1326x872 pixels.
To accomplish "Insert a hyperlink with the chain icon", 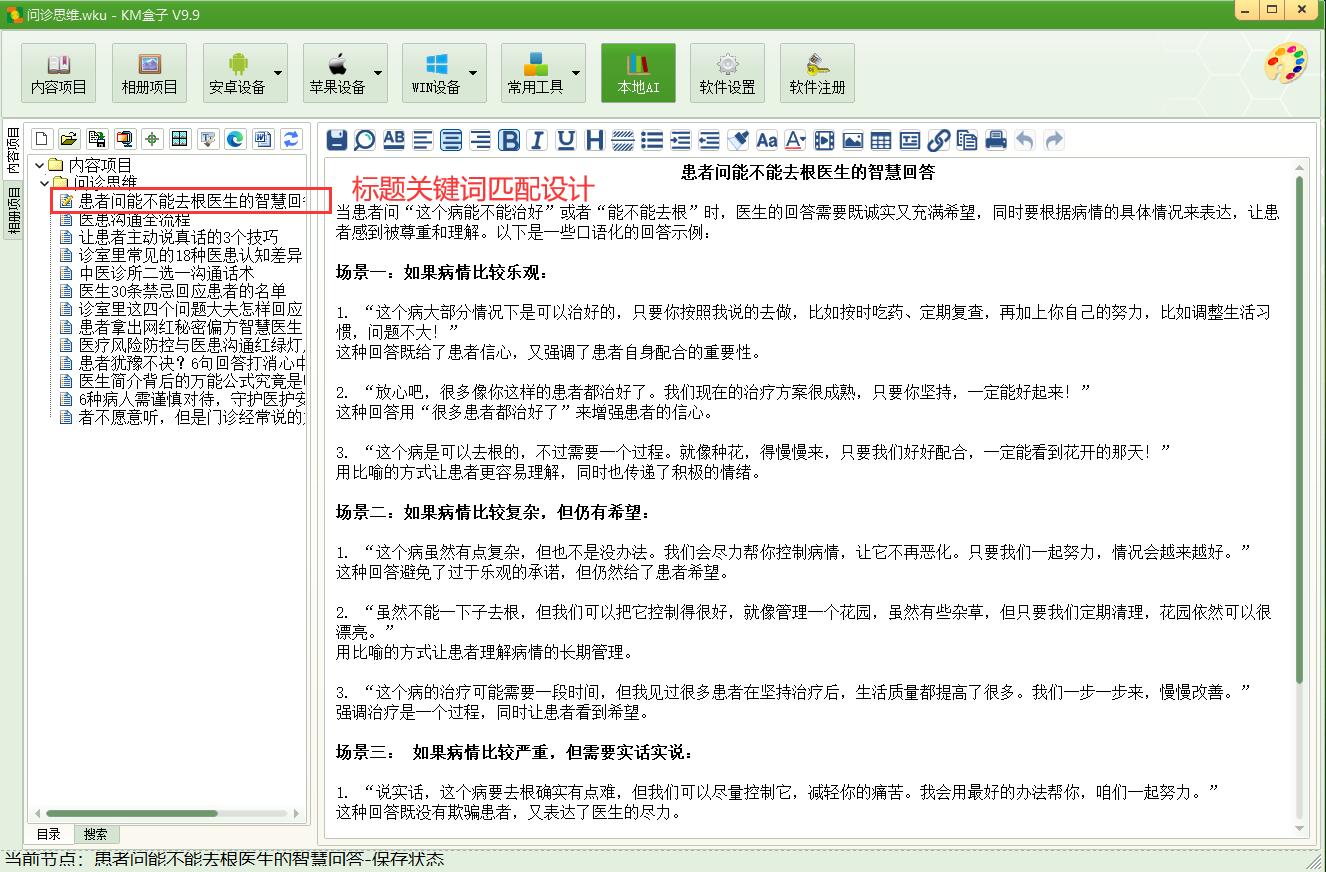I will [938, 140].
